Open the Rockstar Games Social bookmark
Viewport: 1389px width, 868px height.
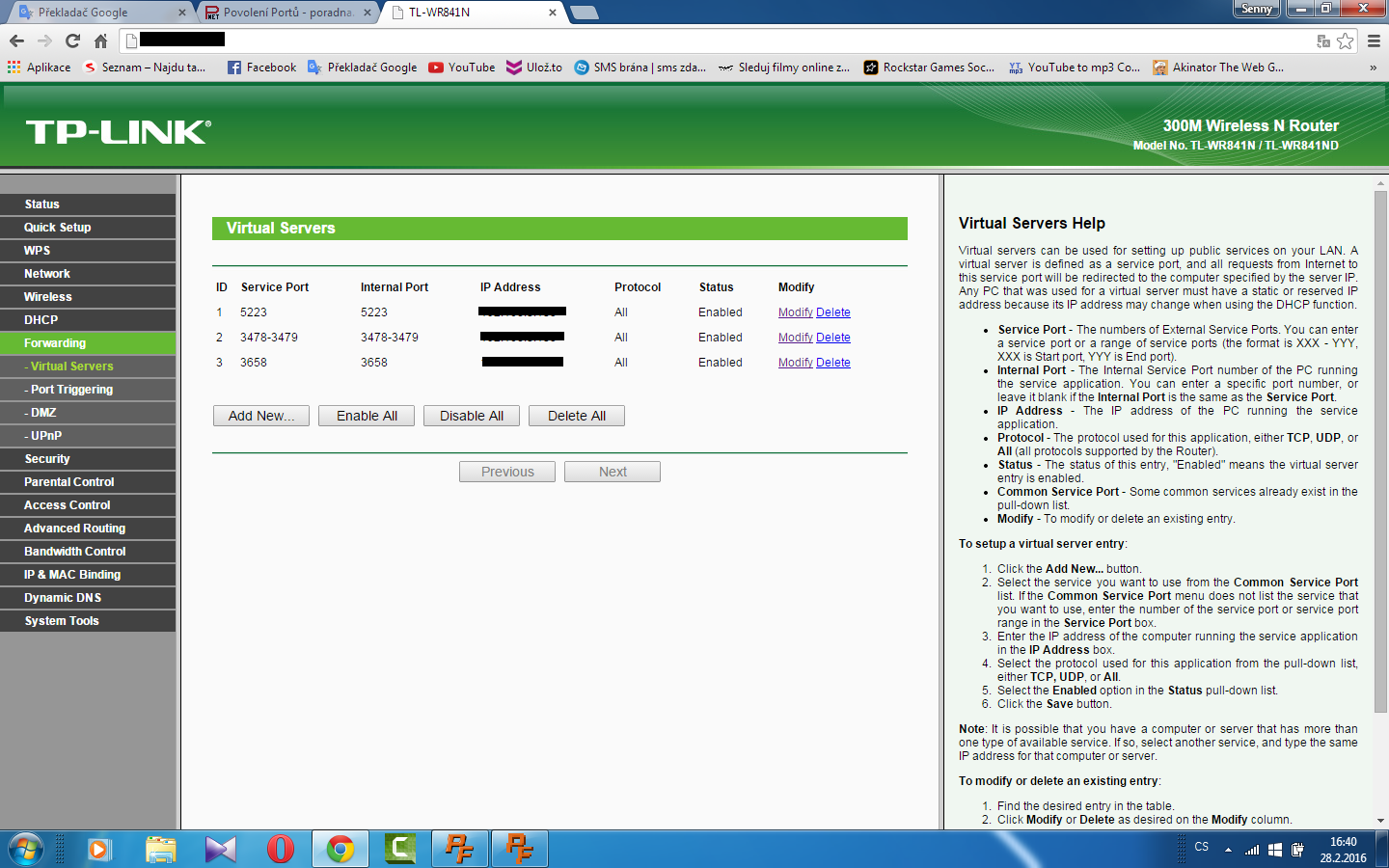[929, 68]
